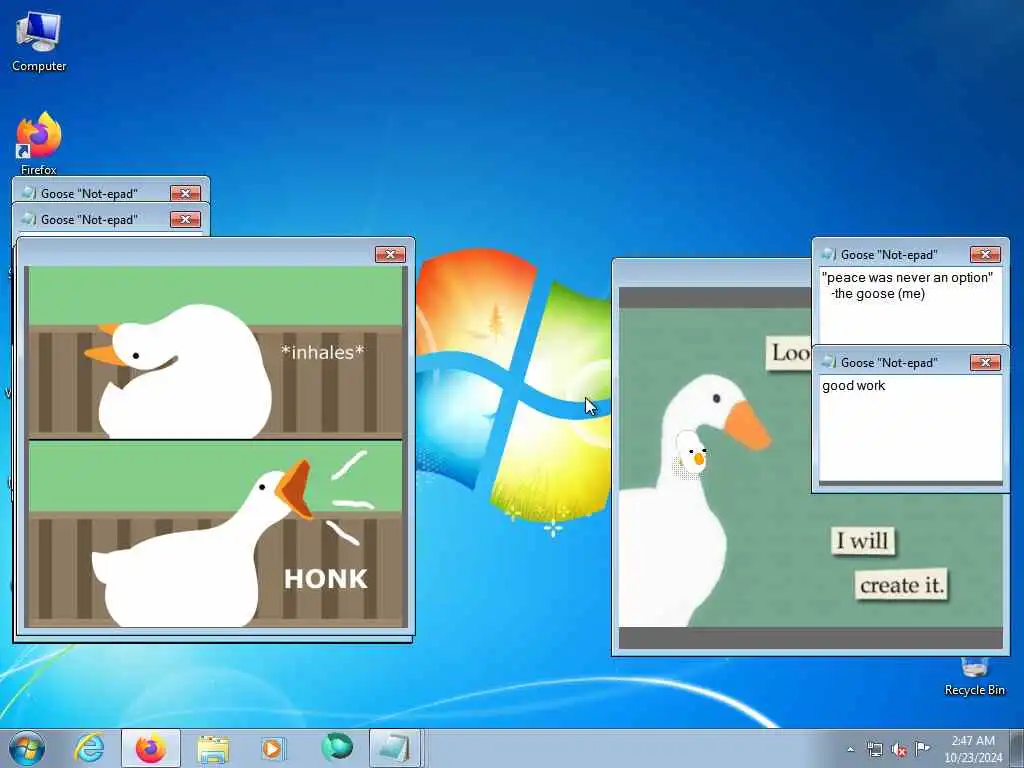Switch to Firefox on the taskbar
The image size is (1024, 768).
pos(151,748)
